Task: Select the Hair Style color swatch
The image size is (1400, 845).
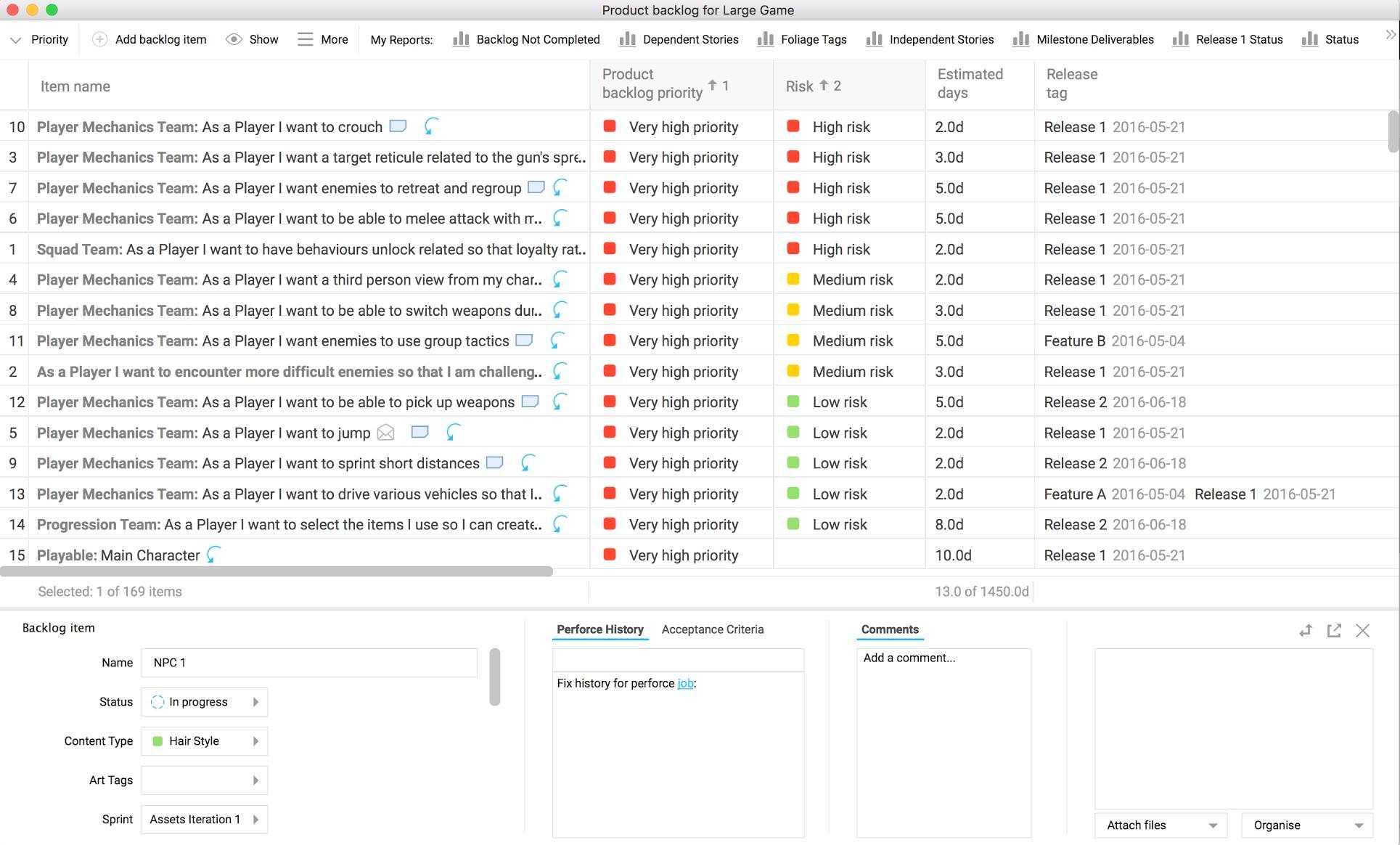Action: click(x=156, y=740)
